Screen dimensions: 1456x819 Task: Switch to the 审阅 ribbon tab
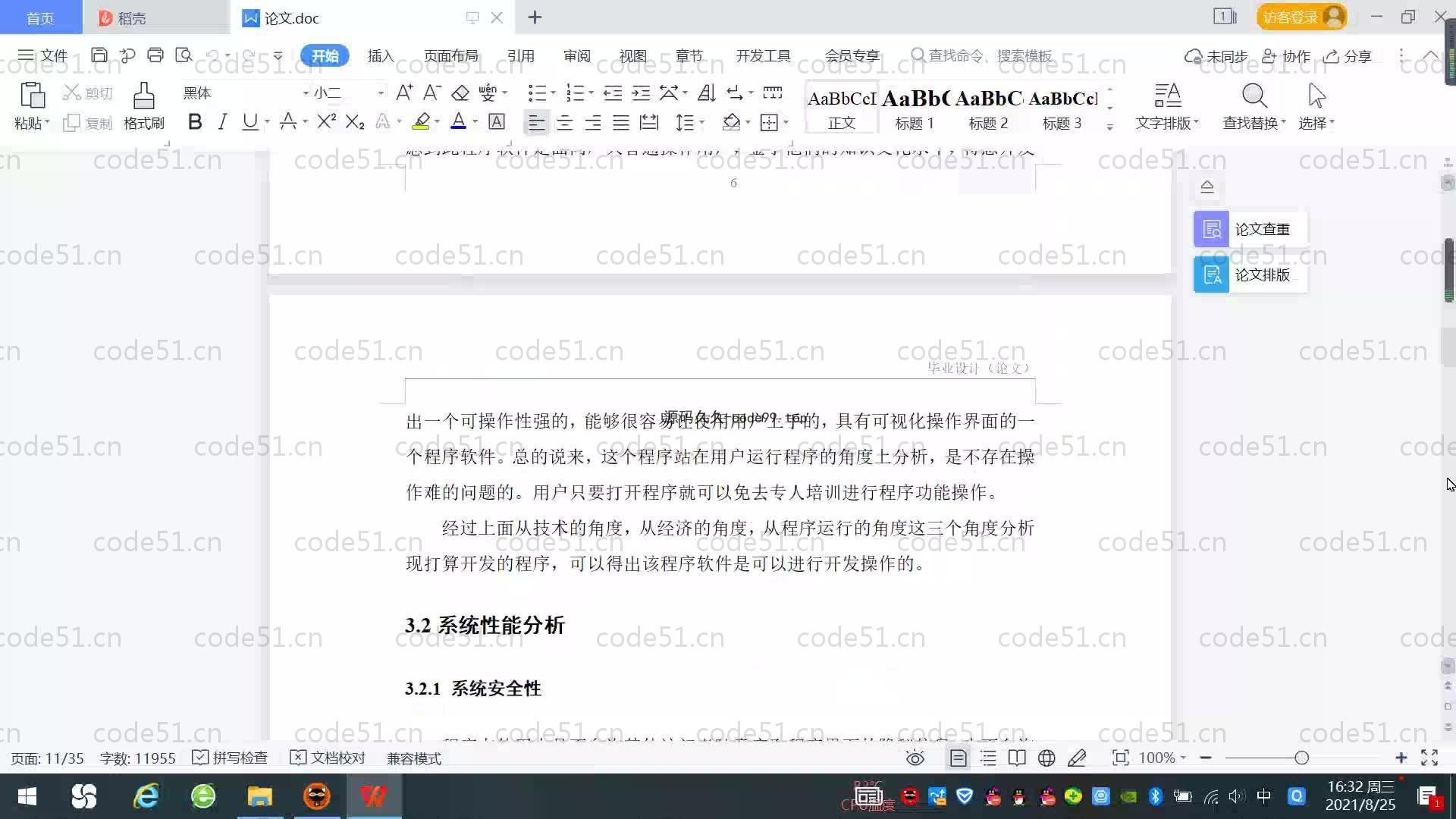(577, 55)
